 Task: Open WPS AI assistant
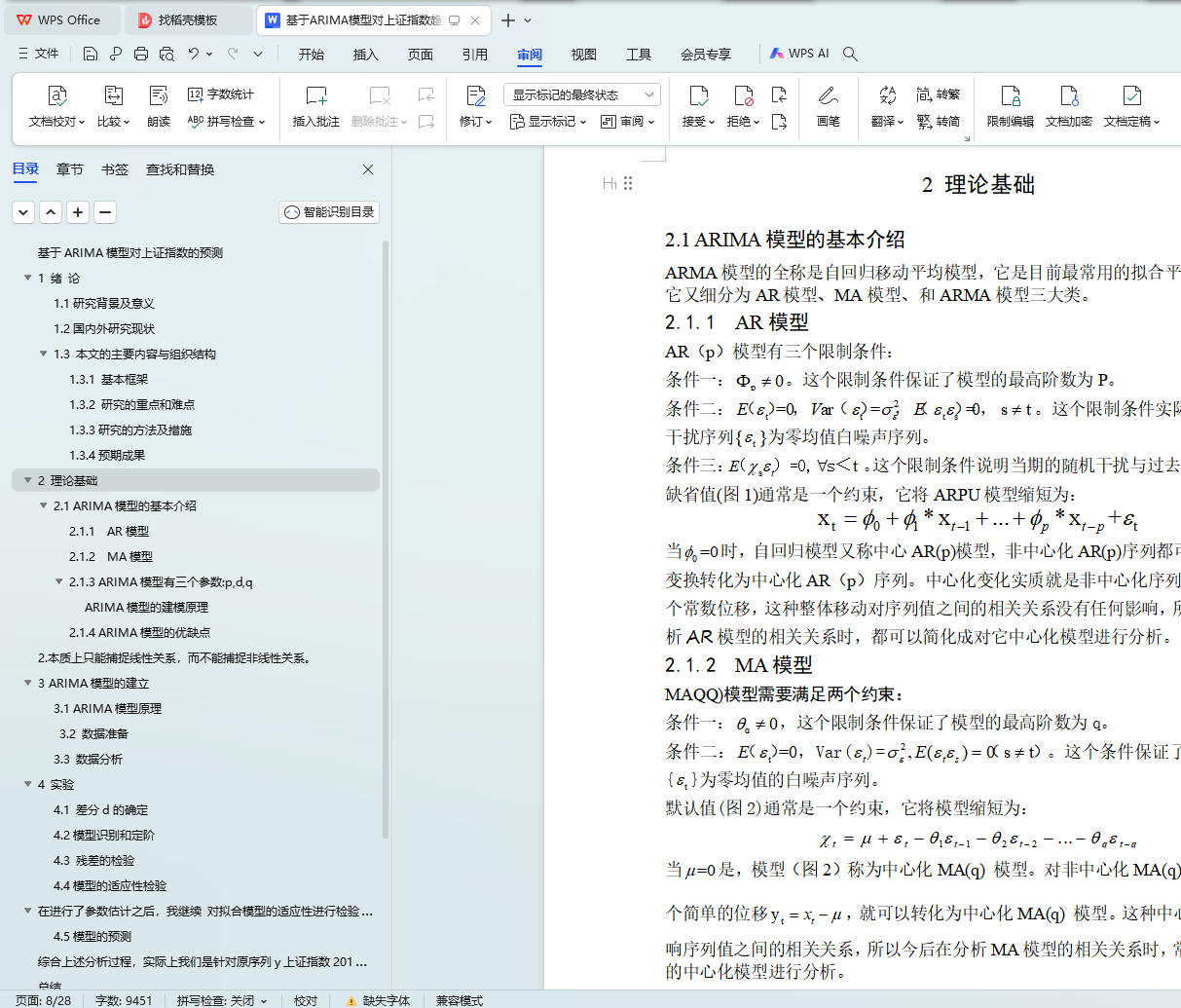(799, 54)
